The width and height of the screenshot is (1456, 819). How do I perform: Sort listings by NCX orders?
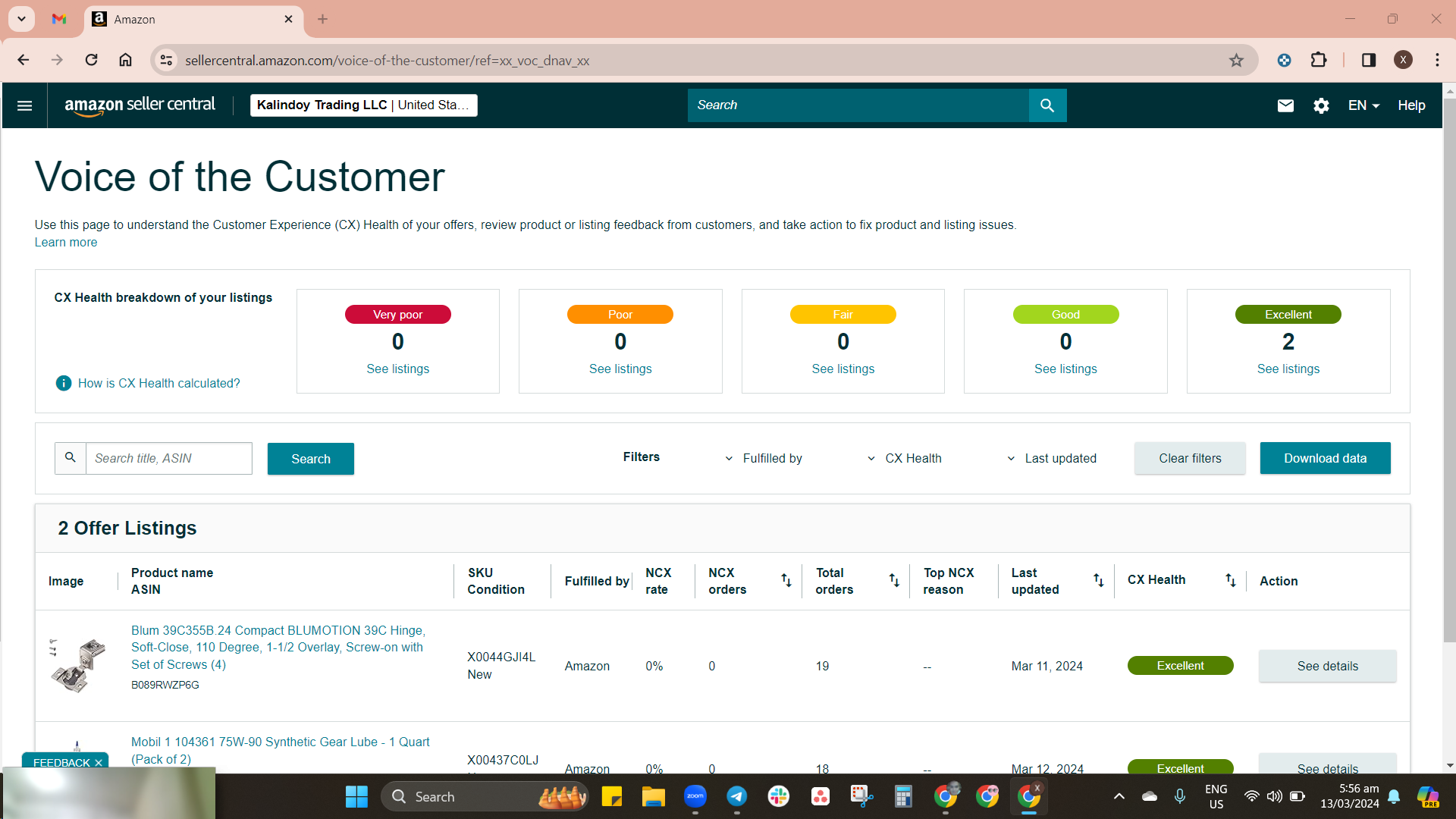pyautogui.click(x=786, y=580)
